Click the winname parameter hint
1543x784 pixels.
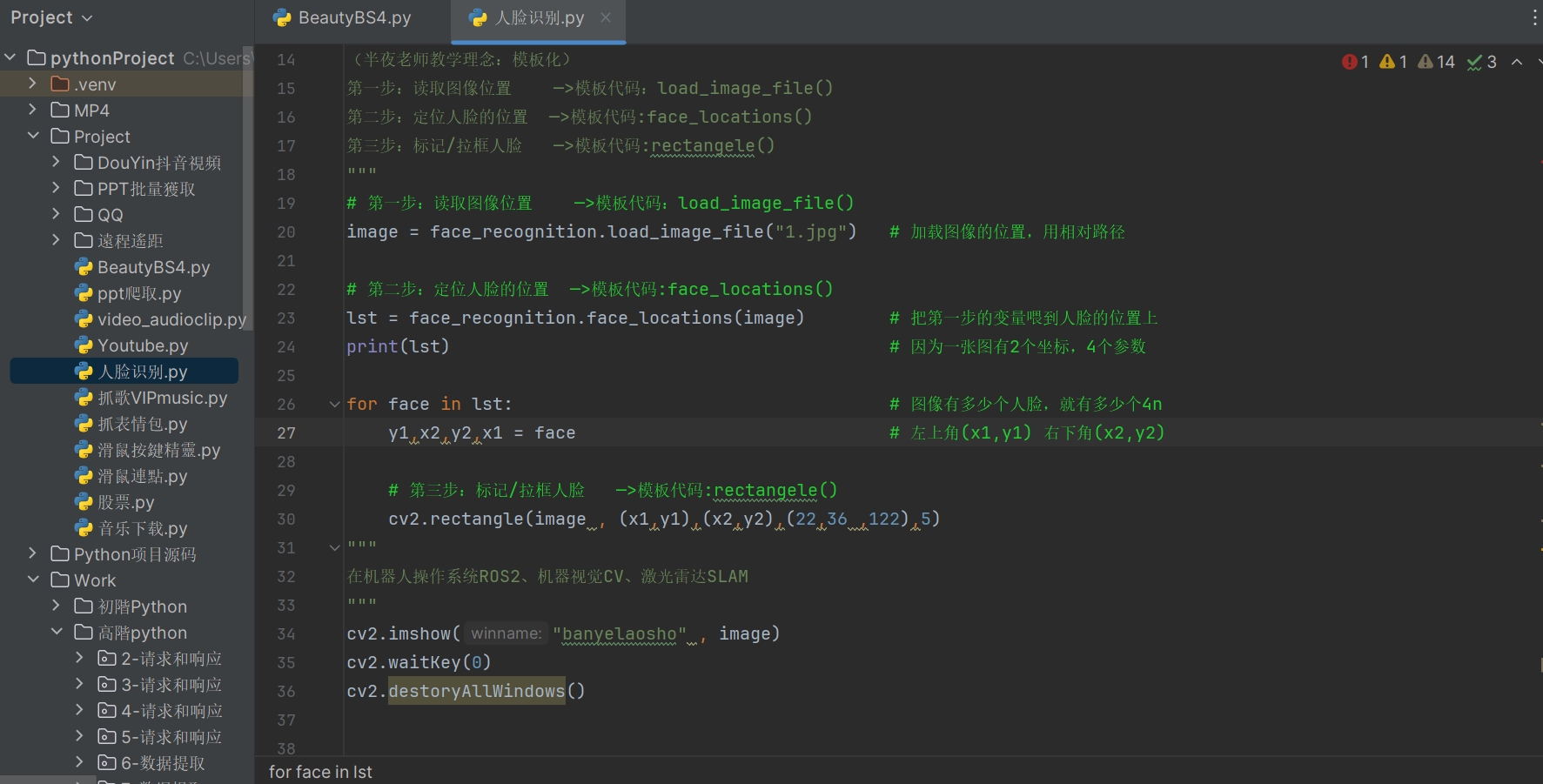click(x=506, y=633)
